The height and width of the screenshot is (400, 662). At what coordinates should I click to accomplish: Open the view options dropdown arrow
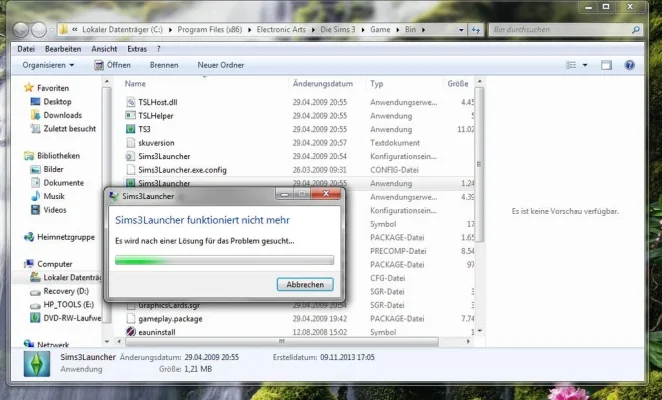tap(585, 65)
